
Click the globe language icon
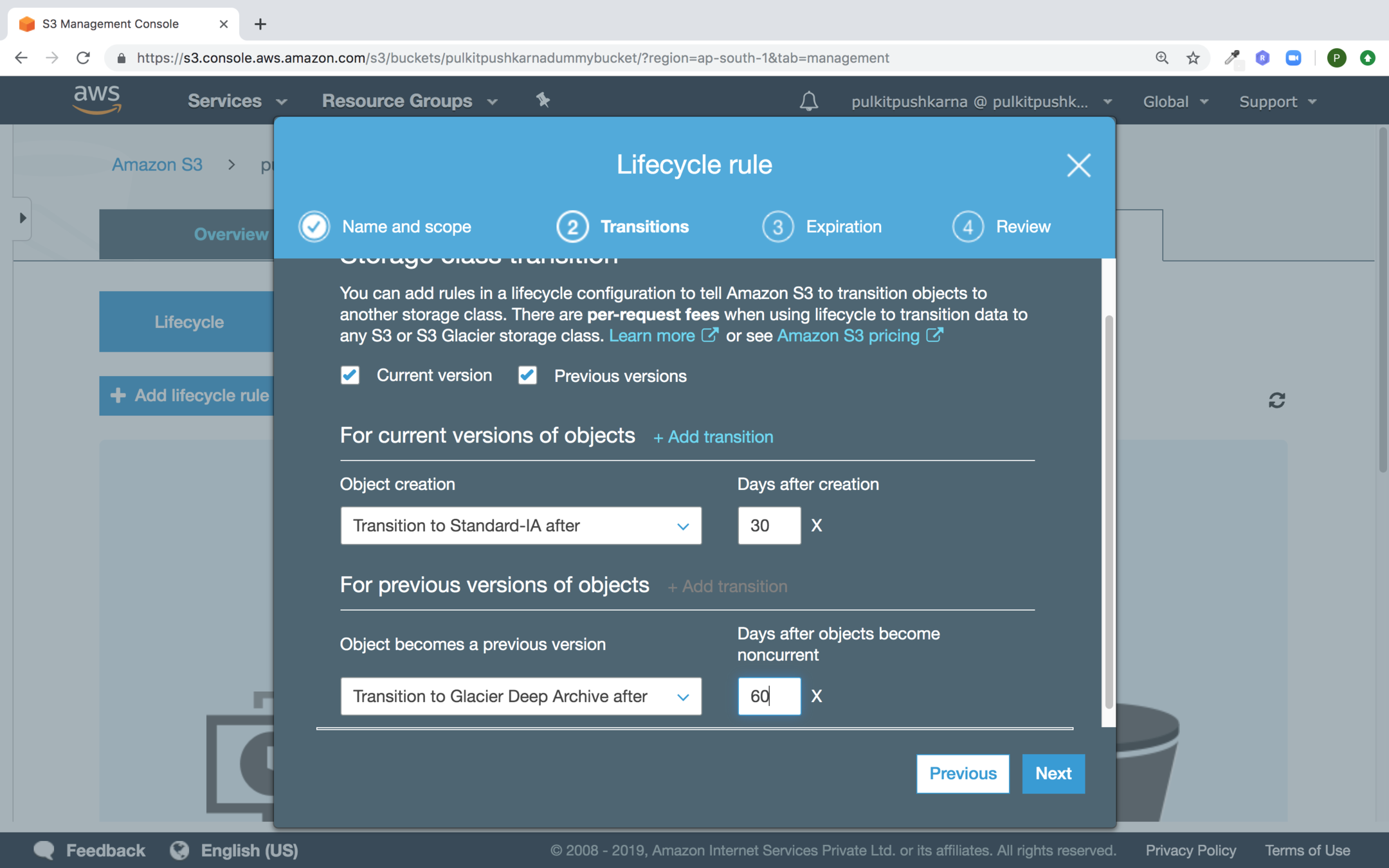coord(179,850)
